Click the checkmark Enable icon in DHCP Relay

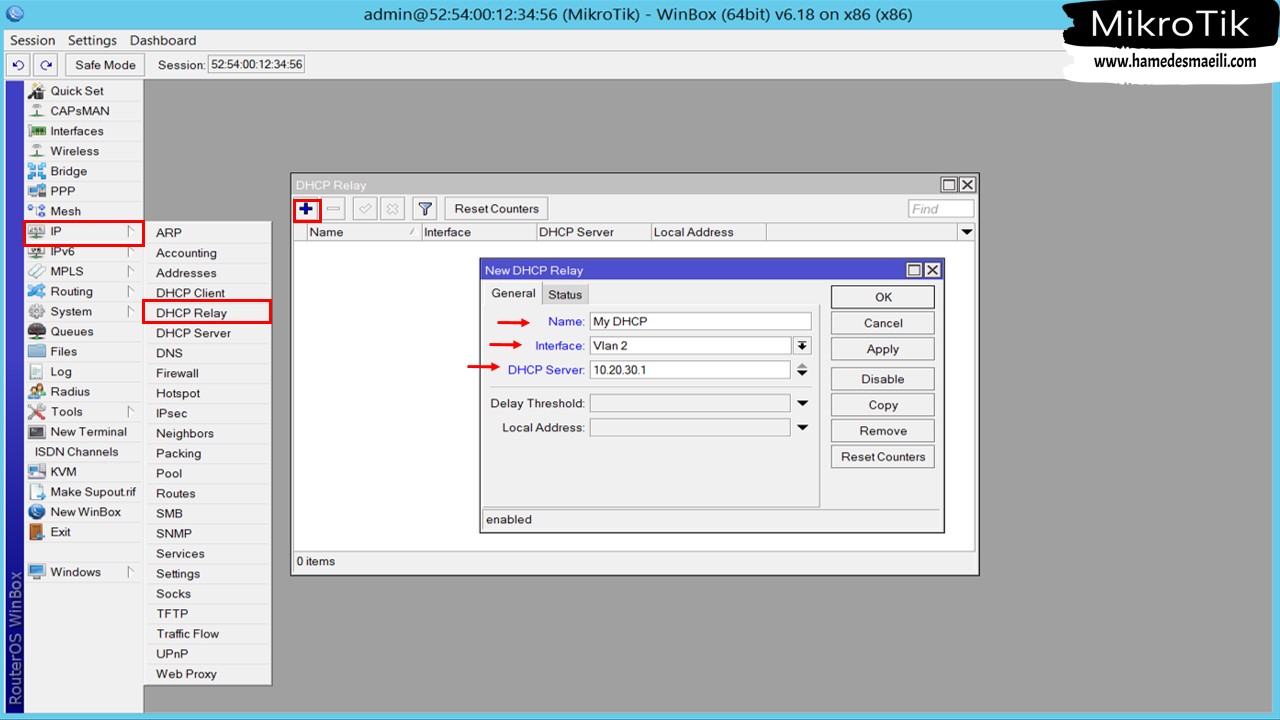[365, 209]
